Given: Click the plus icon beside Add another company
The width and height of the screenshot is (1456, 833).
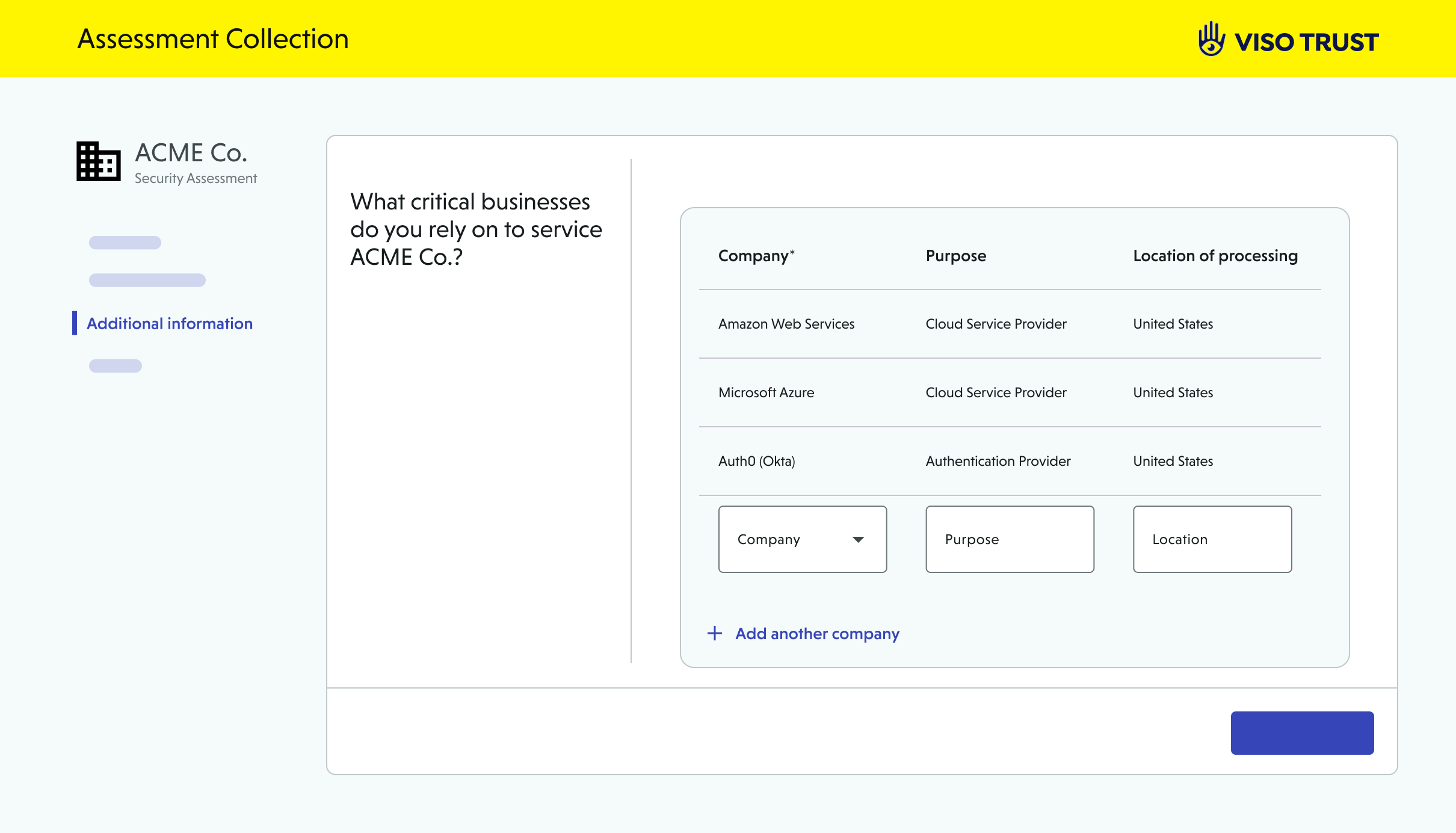Looking at the screenshot, I should 714,633.
